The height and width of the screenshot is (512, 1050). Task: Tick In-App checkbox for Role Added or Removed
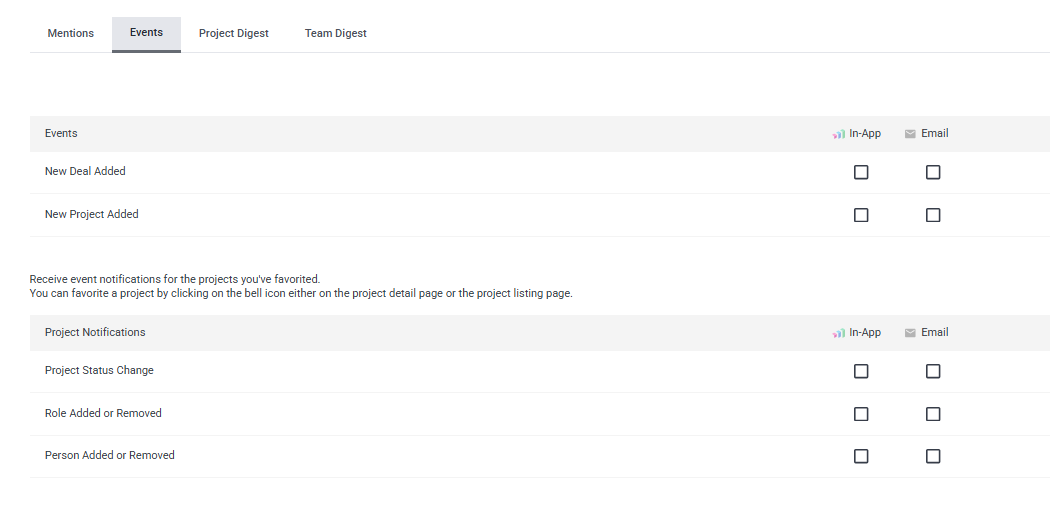[861, 414]
